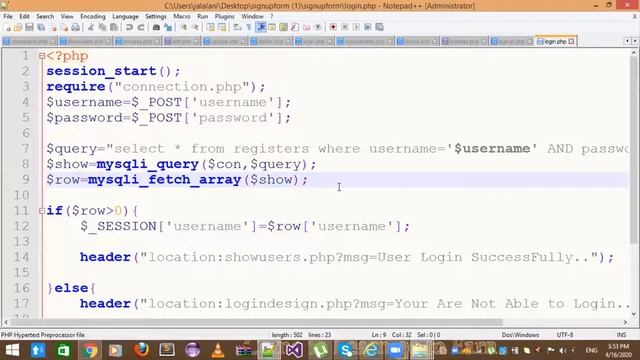Click the Monitoring eye toolbar icon
Viewport: 640px width, 360px height.
click(318, 27)
